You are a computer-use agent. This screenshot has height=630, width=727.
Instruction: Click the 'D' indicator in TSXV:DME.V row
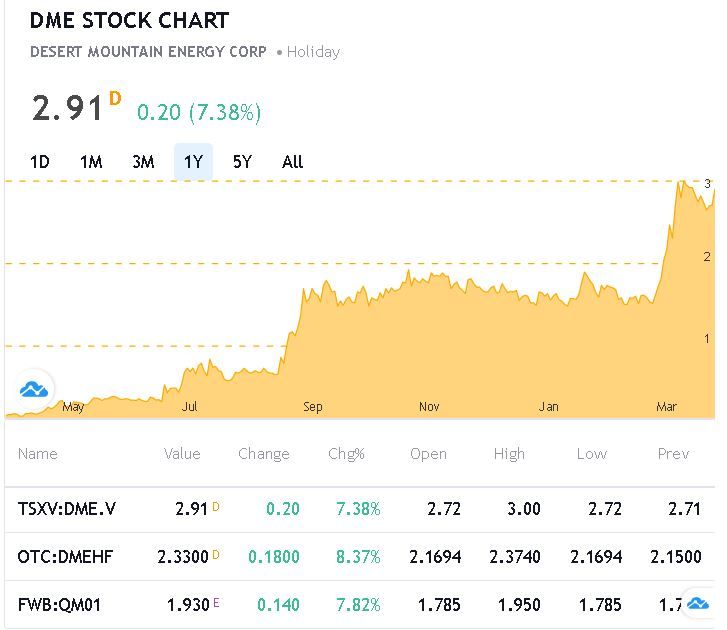[216, 507]
